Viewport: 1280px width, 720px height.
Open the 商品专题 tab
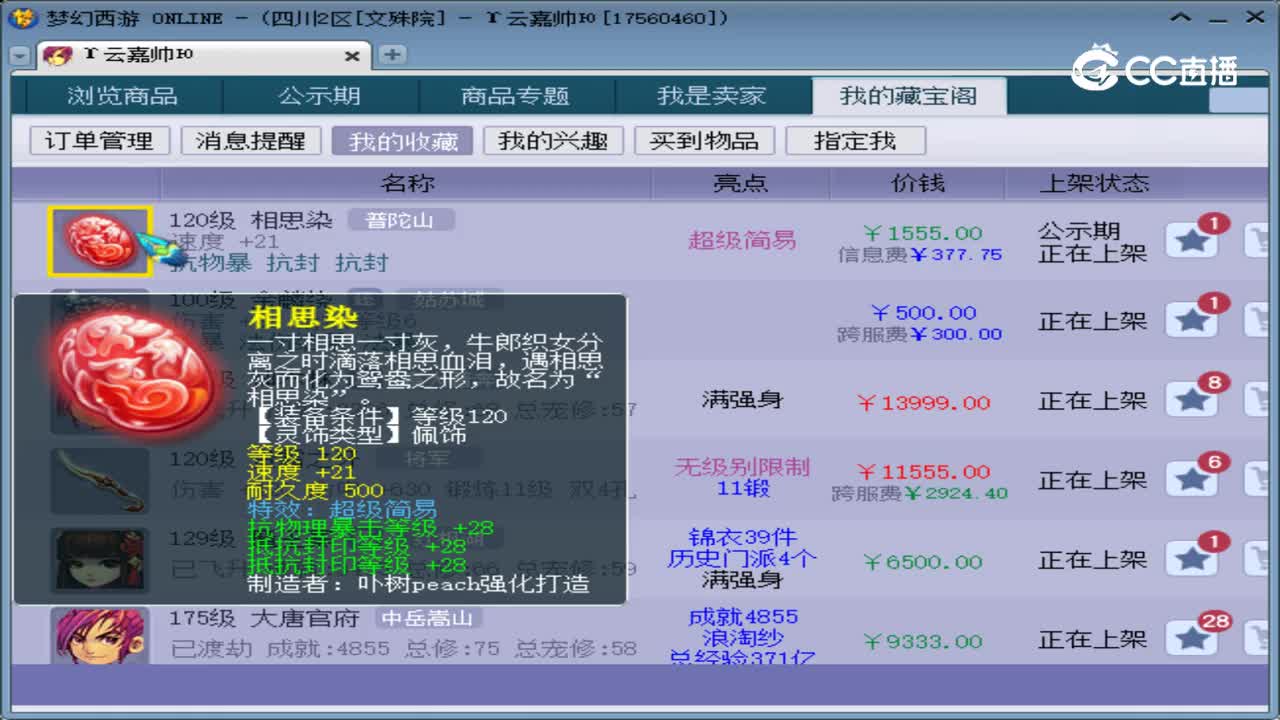coord(516,96)
